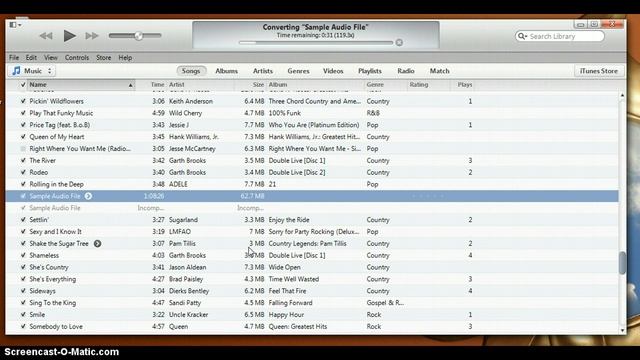Click the Next track fast-forward button

[92, 36]
